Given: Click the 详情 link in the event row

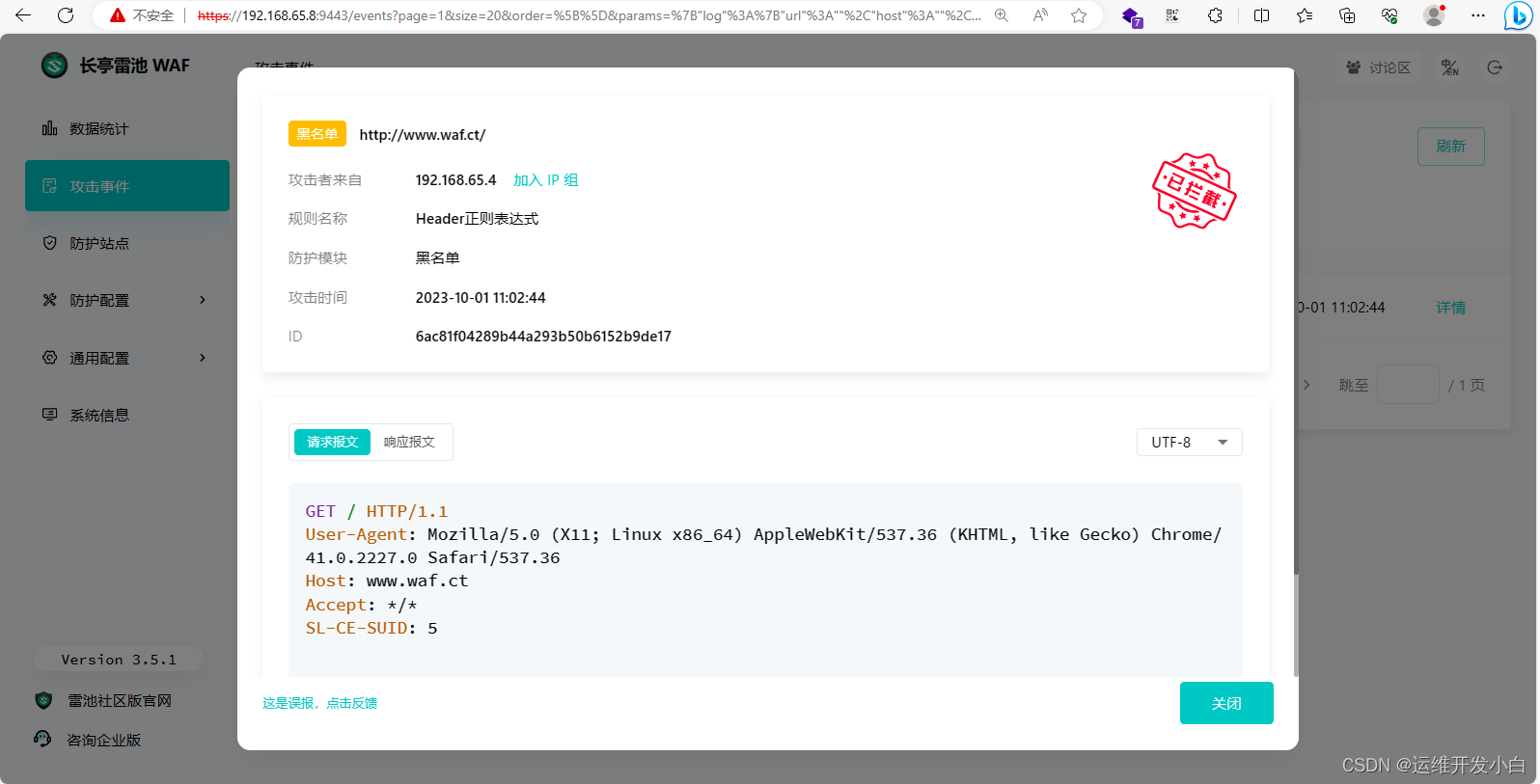Looking at the screenshot, I should (x=1450, y=308).
